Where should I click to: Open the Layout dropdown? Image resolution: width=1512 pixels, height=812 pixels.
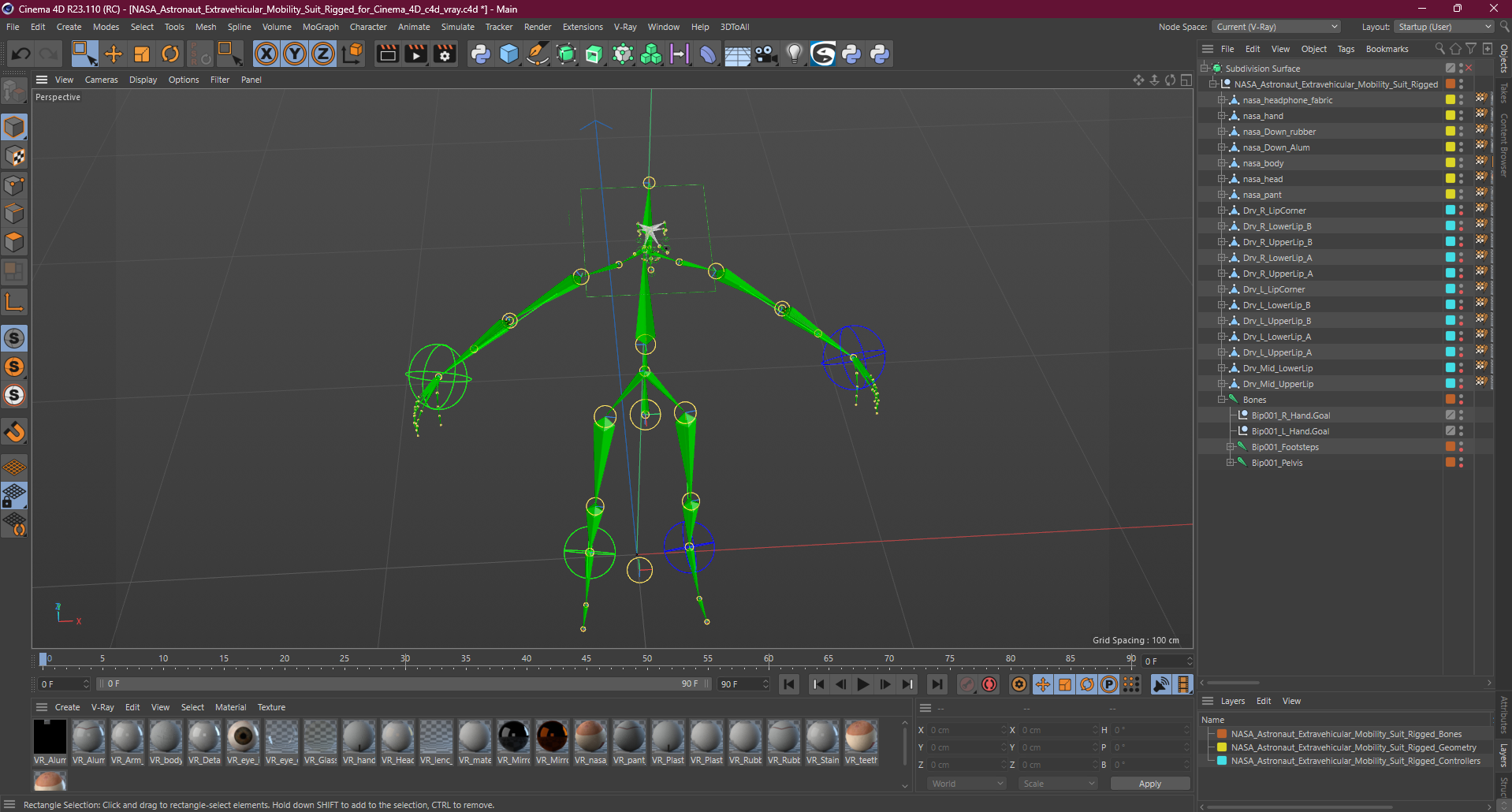[1444, 27]
